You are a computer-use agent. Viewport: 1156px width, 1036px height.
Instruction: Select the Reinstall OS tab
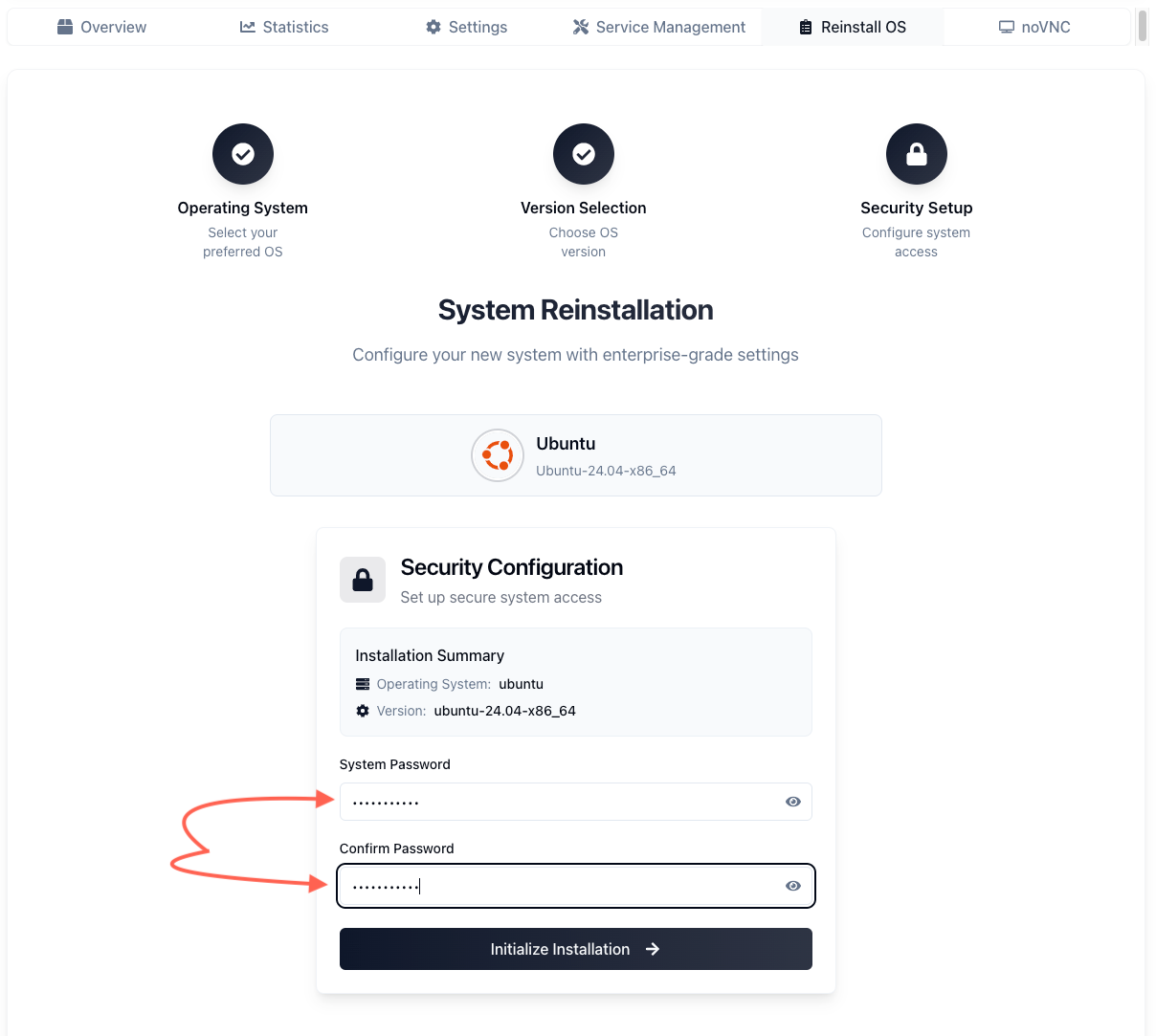853,27
